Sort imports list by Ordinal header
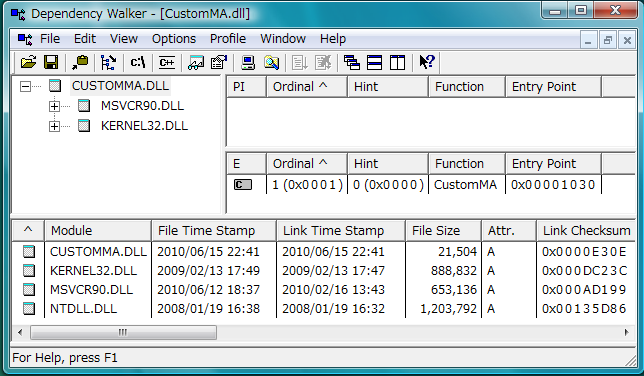This screenshot has width=644, height=376. point(307,87)
